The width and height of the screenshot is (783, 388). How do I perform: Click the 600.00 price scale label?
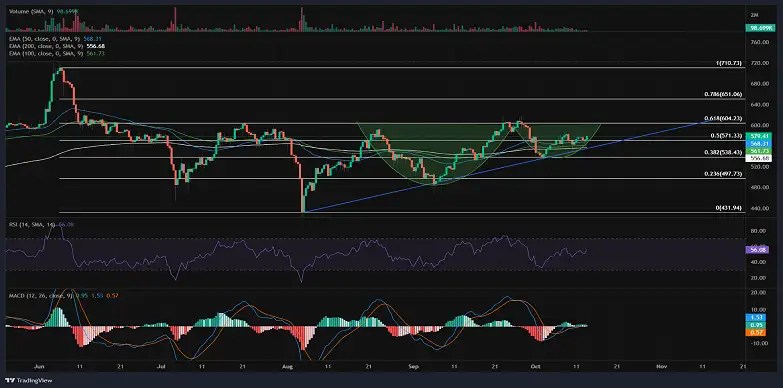759,125
